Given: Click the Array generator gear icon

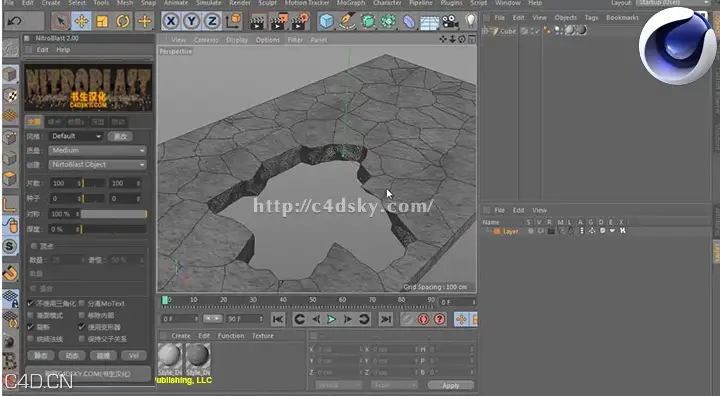Looking at the screenshot, I should [x=388, y=21].
